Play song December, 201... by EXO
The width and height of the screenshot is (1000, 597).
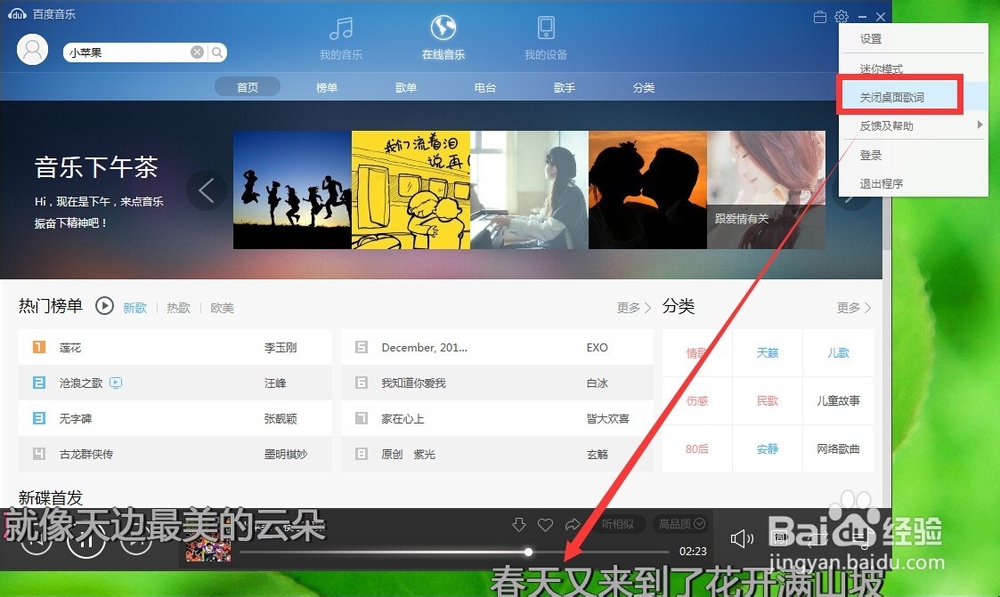497,347
